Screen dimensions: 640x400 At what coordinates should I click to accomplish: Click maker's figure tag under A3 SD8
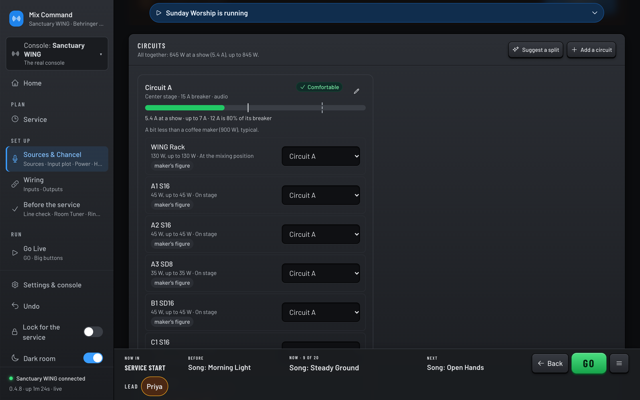tap(172, 283)
